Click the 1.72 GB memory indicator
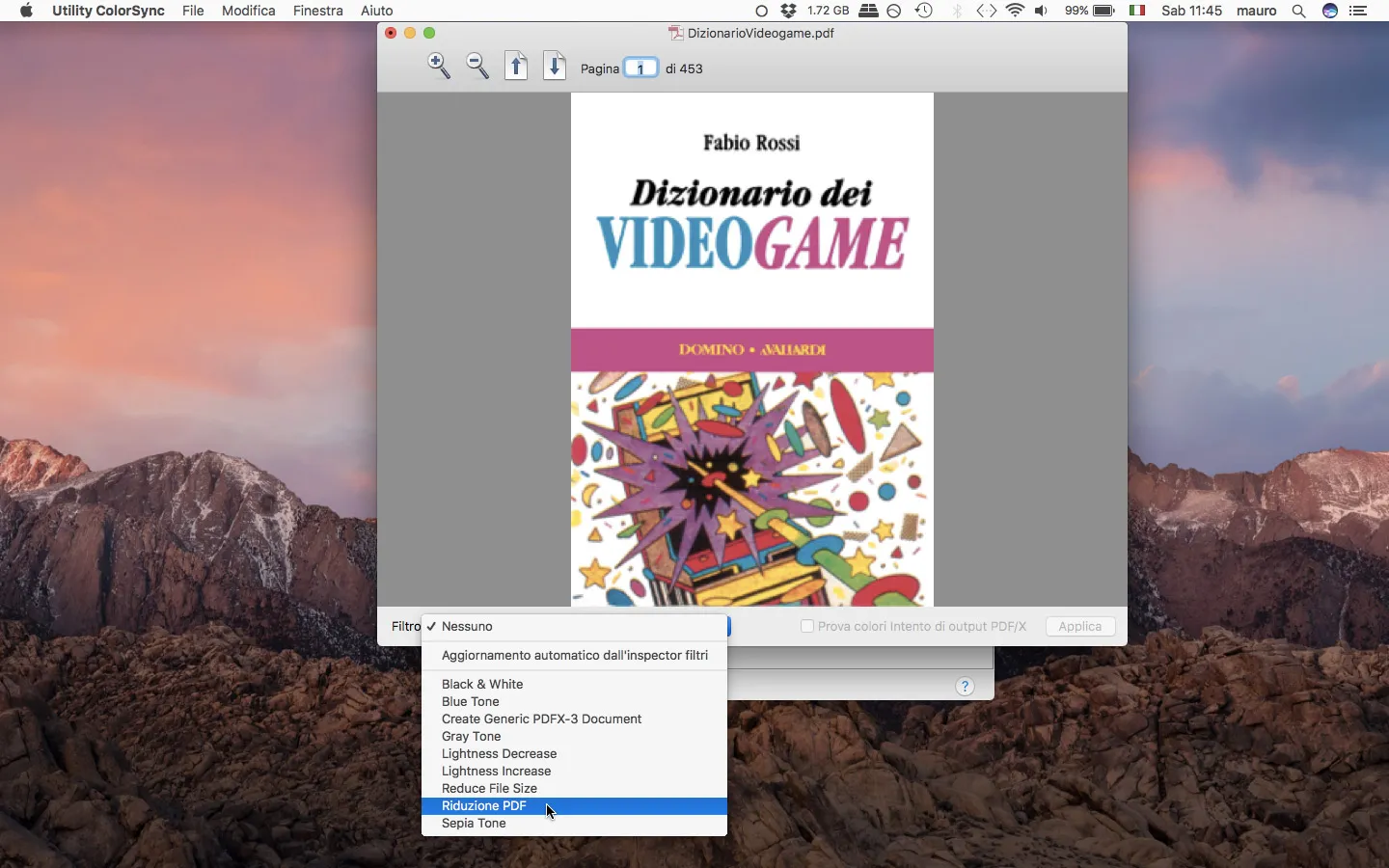 (828, 11)
